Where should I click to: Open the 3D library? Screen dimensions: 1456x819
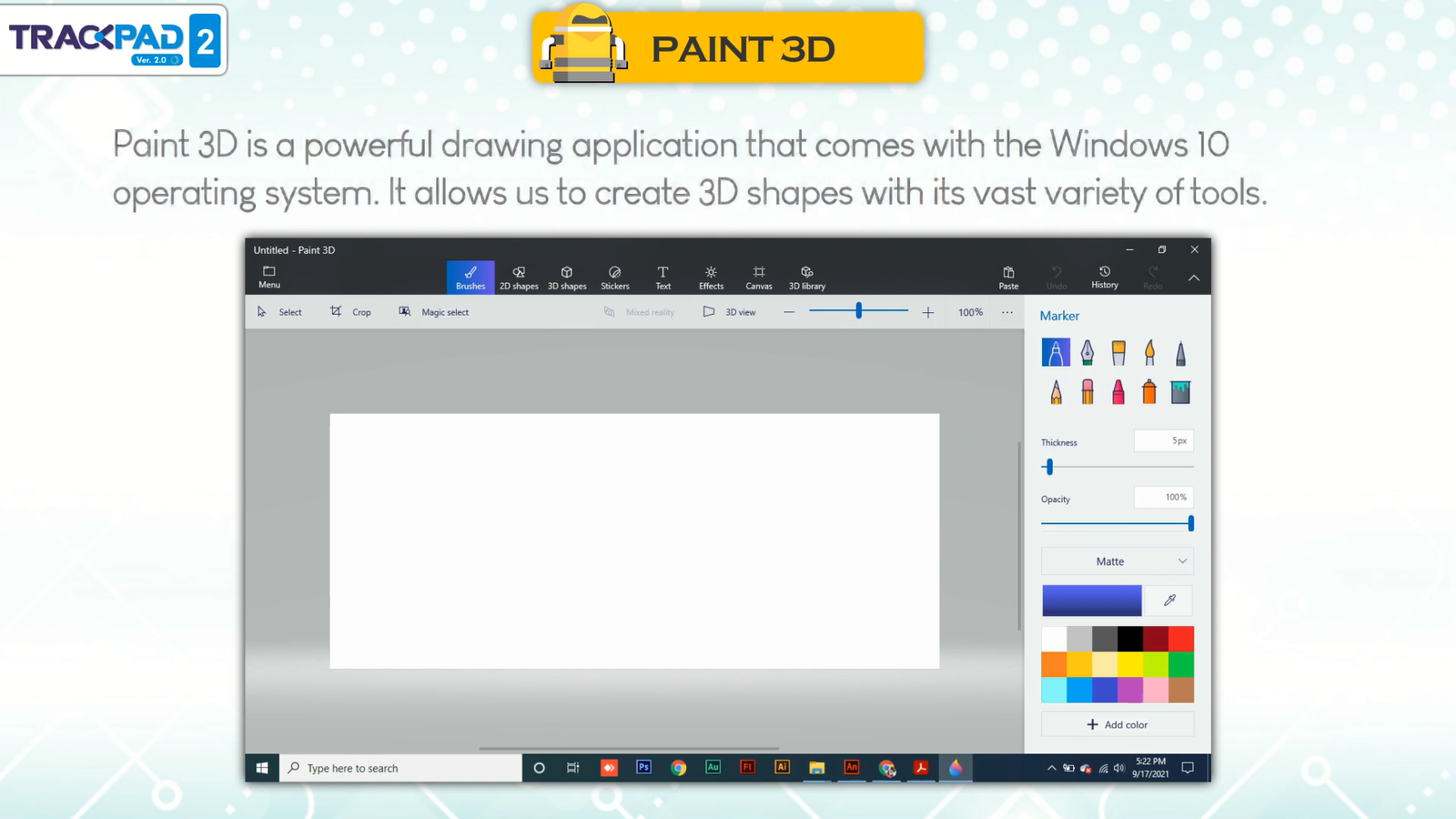click(807, 277)
